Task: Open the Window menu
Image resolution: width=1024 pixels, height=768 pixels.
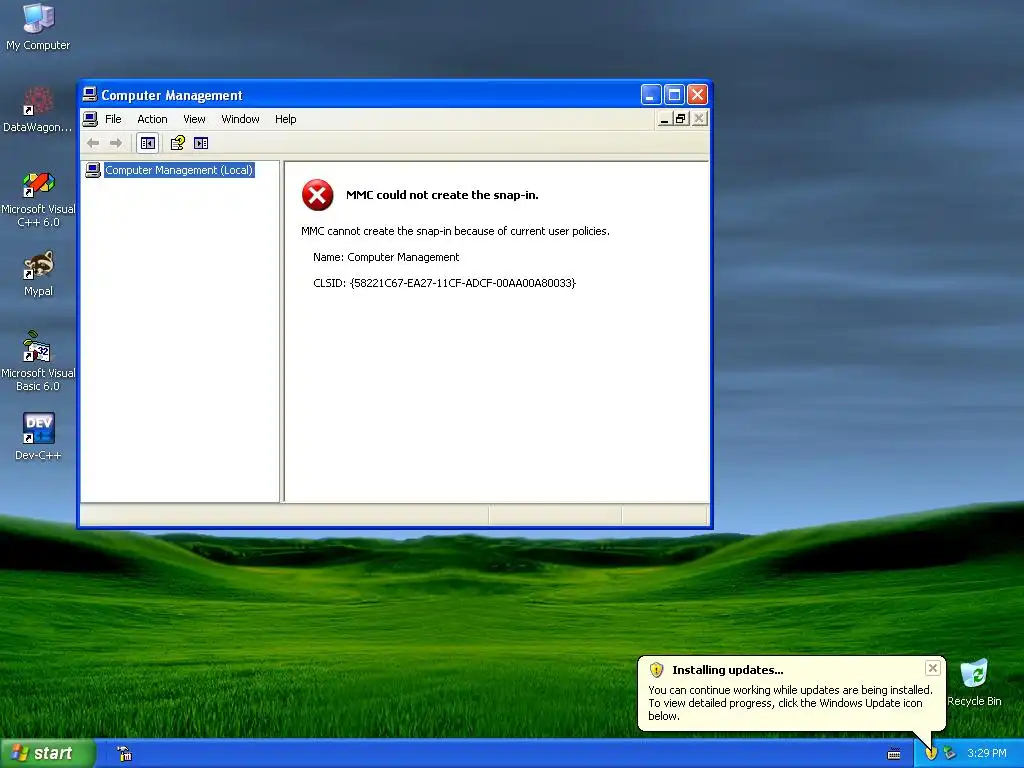Action: coord(240,119)
